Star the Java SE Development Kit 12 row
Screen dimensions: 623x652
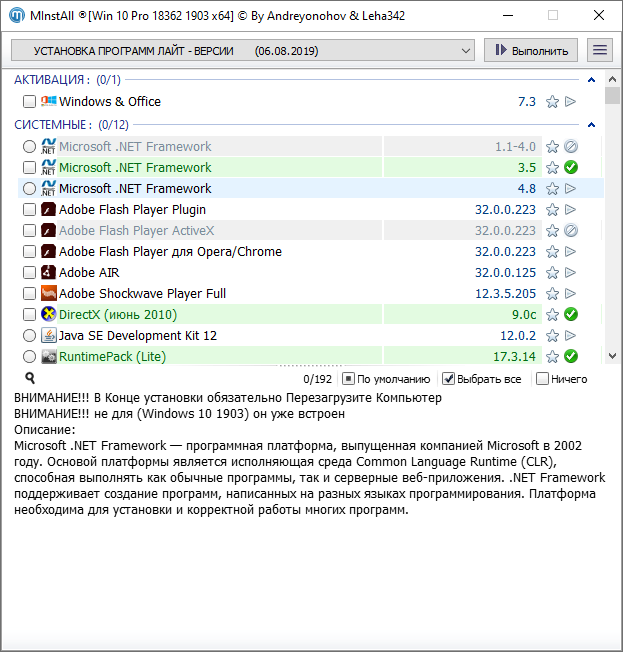tap(552, 336)
